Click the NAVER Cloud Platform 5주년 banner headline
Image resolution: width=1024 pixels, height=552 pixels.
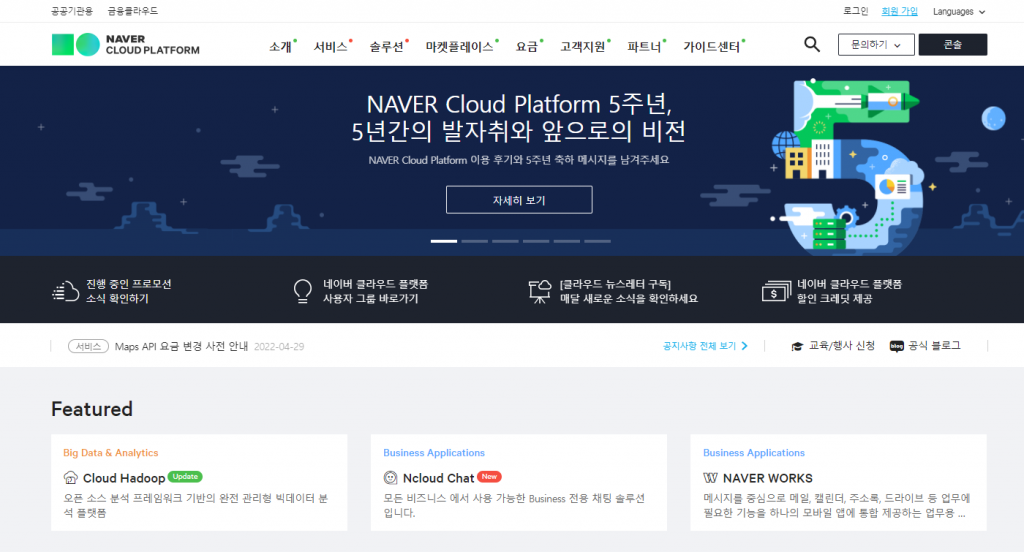click(519, 118)
